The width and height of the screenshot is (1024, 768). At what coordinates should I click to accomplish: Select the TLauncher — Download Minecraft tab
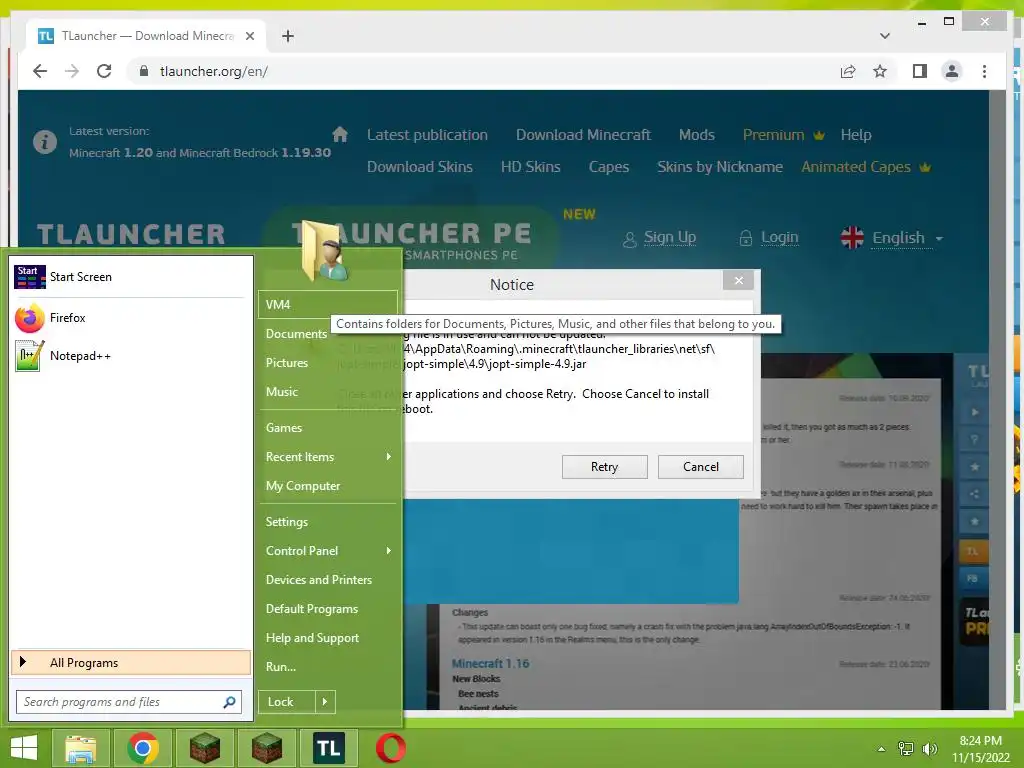pos(146,36)
